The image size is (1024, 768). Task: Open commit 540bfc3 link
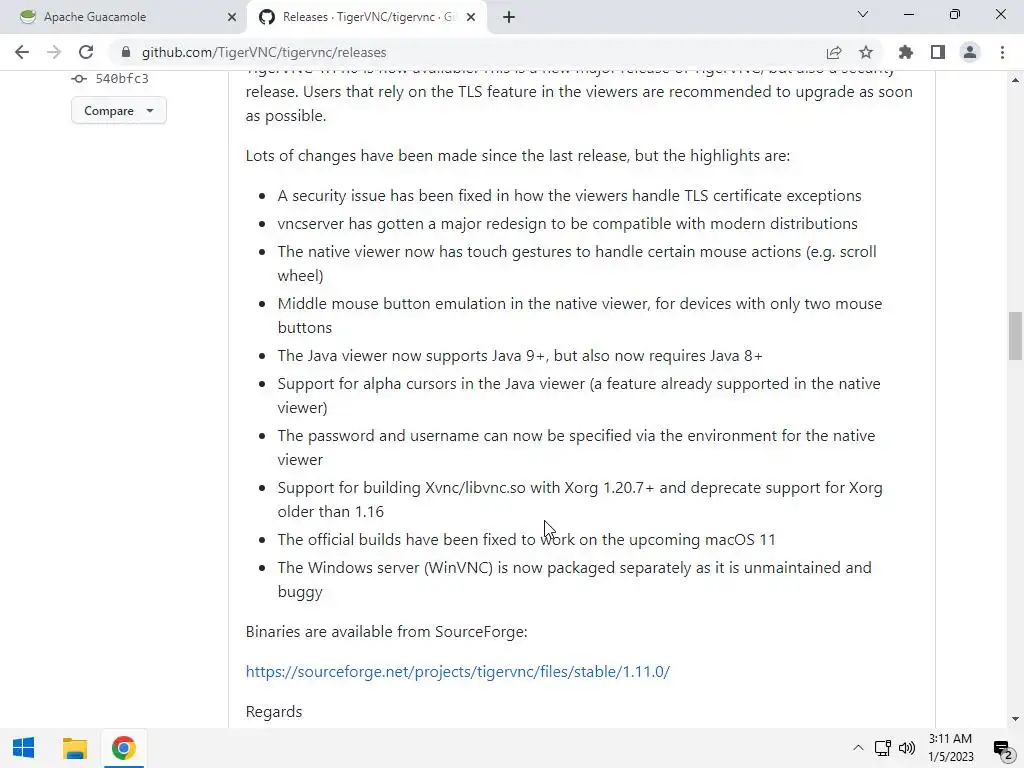[121, 78]
